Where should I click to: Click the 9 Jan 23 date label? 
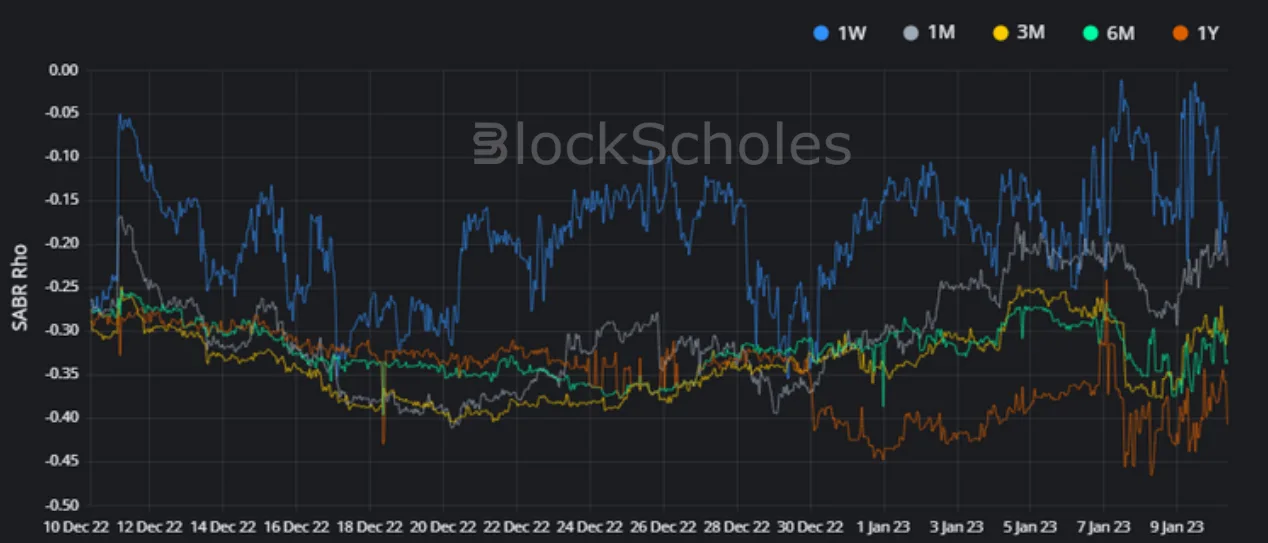click(1176, 526)
